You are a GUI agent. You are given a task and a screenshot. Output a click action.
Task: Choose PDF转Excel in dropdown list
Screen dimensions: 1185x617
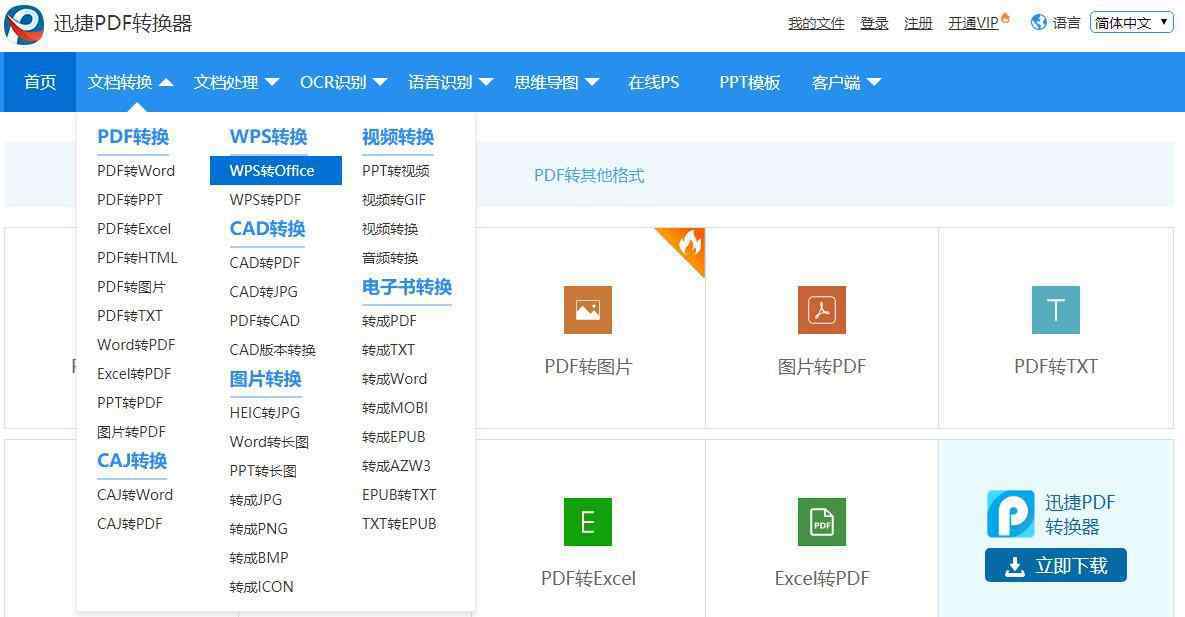click(135, 228)
